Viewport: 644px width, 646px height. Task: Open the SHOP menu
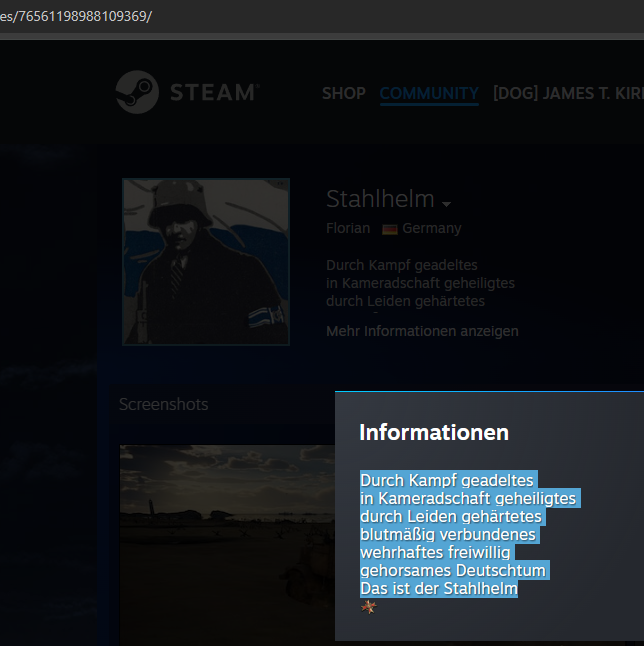point(343,93)
